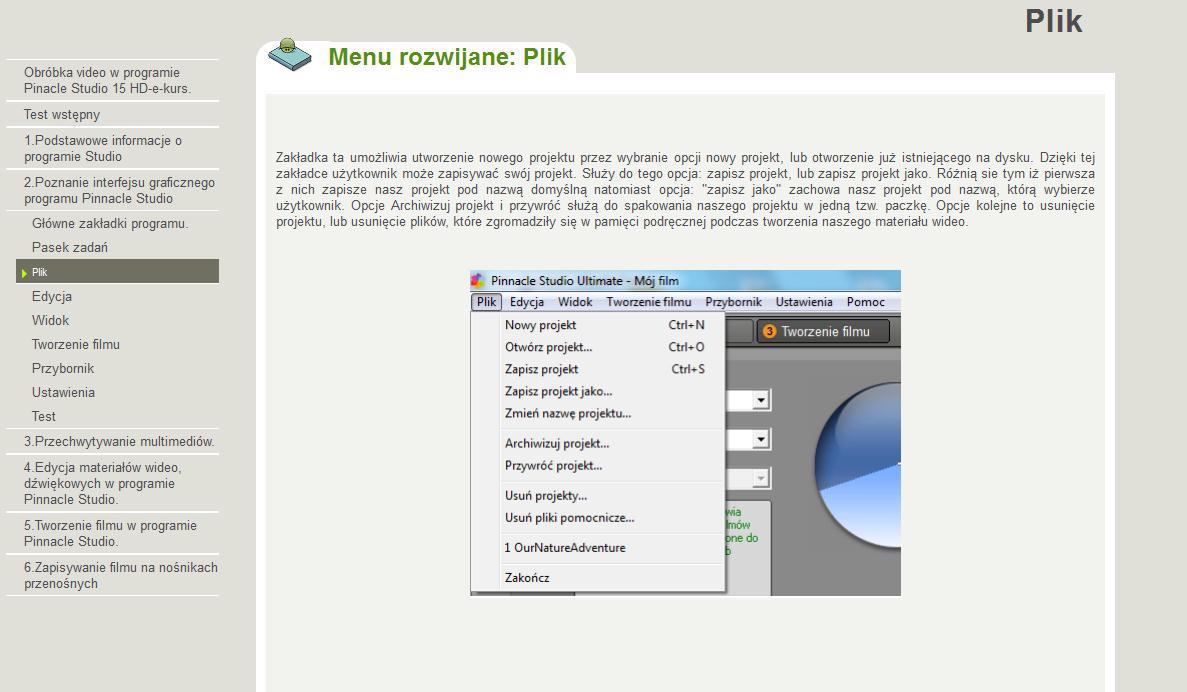Click the Ctrl+O shortcut label

click(686, 347)
